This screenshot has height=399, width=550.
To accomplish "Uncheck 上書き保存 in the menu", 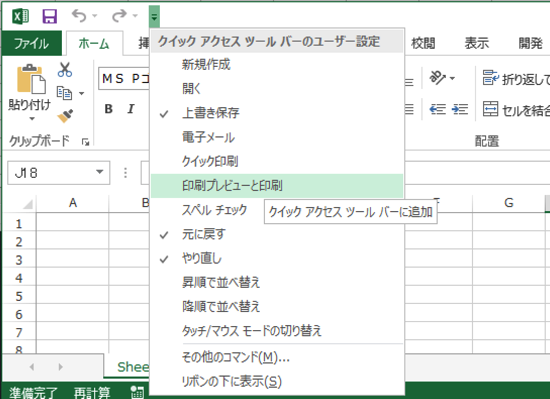I will 277,113.
